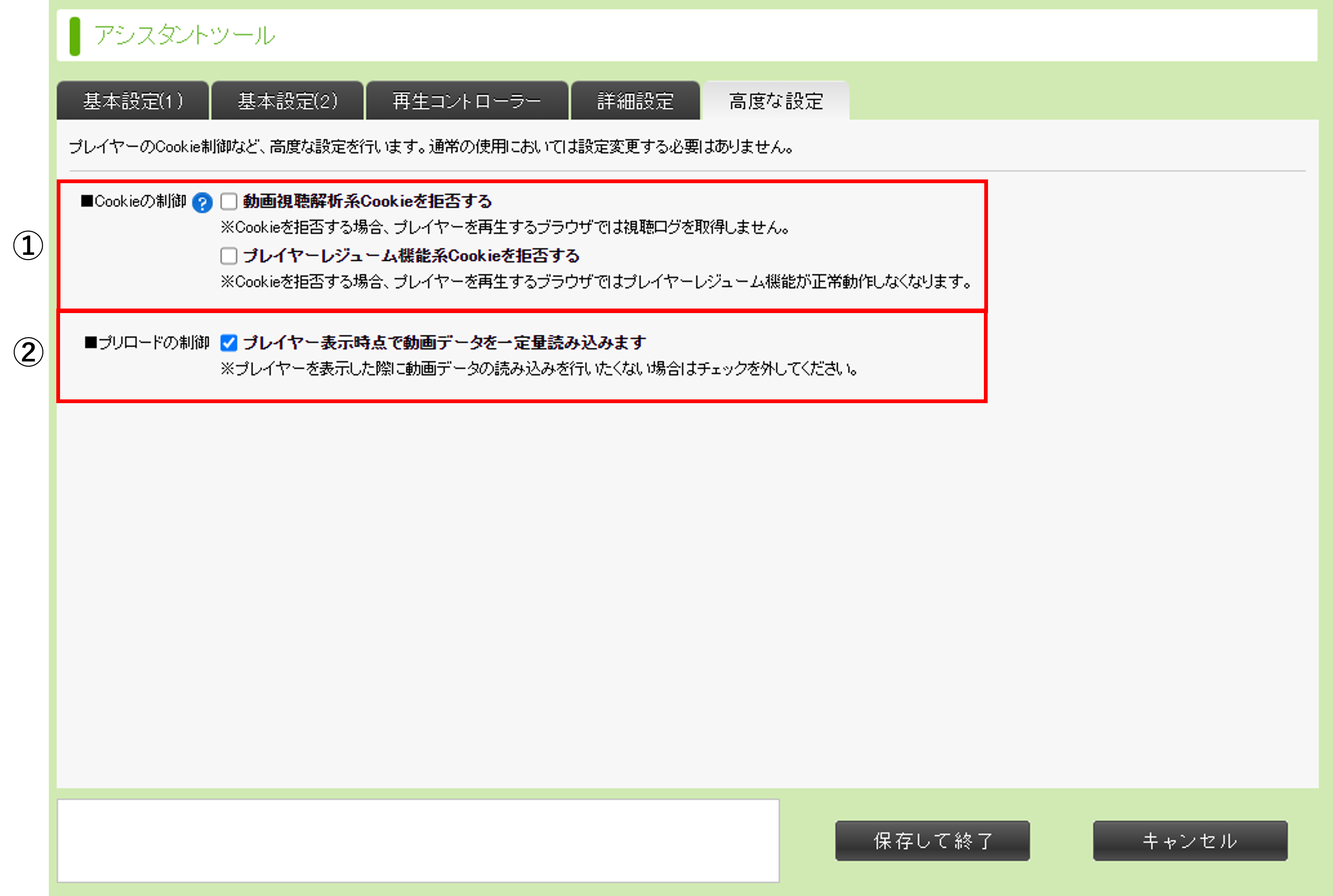Check the プレイヤーレジューム機能系Cookieを拒否する box
1333x896 pixels.
point(229,255)
